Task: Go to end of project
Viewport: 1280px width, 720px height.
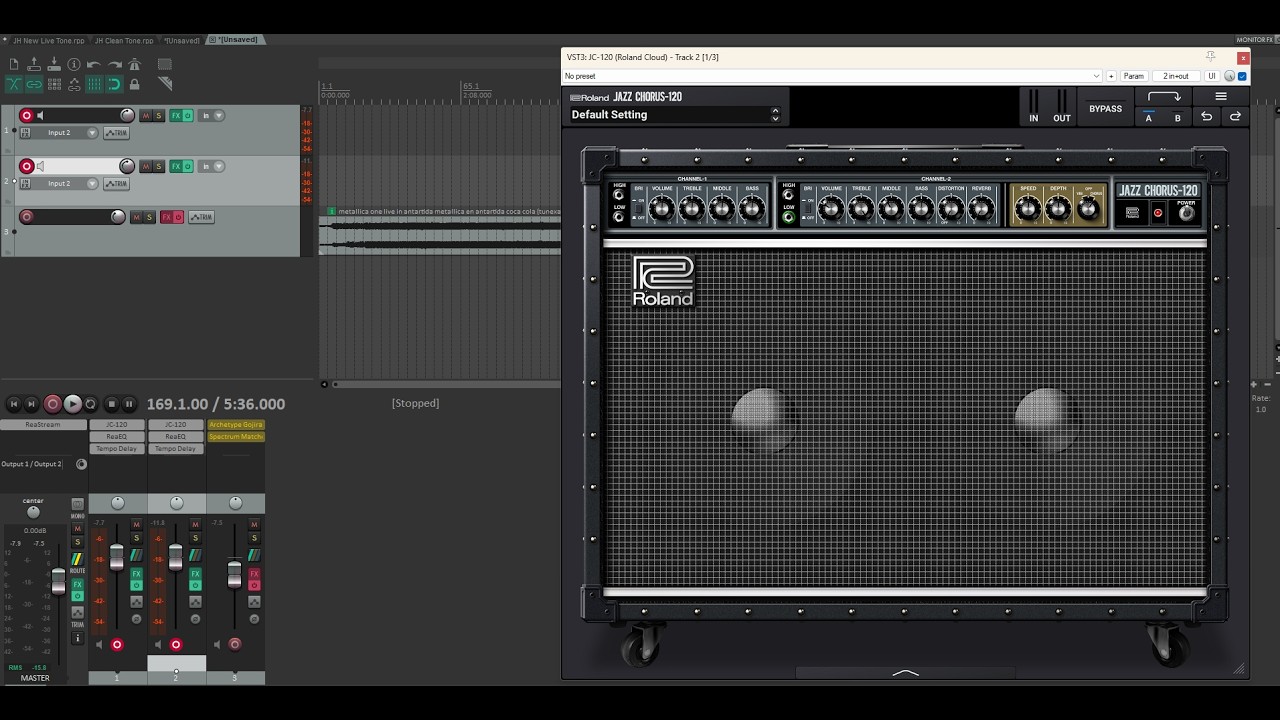Action: [x=32, y=404]
